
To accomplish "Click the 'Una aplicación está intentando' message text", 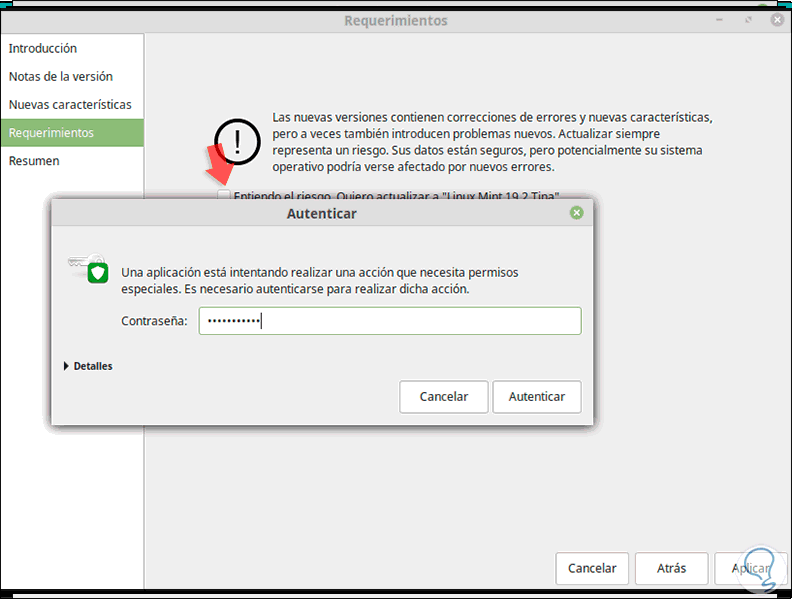I will [x=320, y=280].
